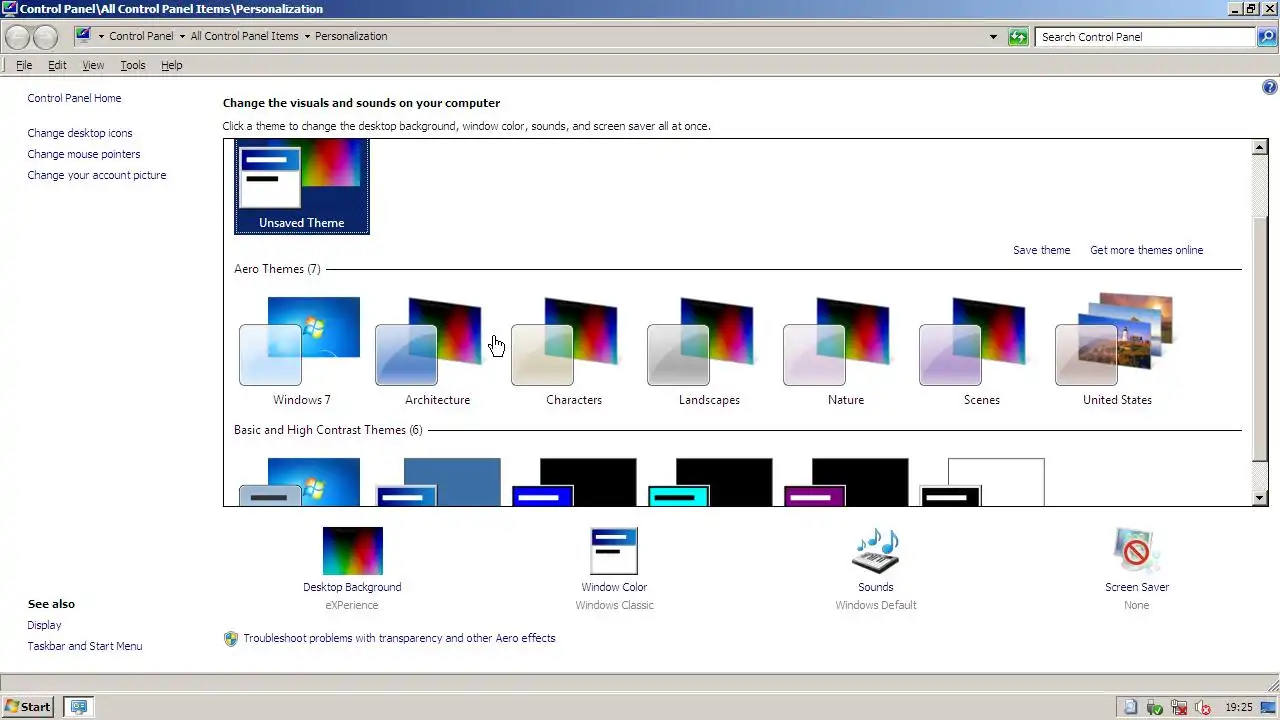Viewport: 1280px width, 720px height.
Task: Open Taskbar and Start Menu link
Action: point(85,646)
